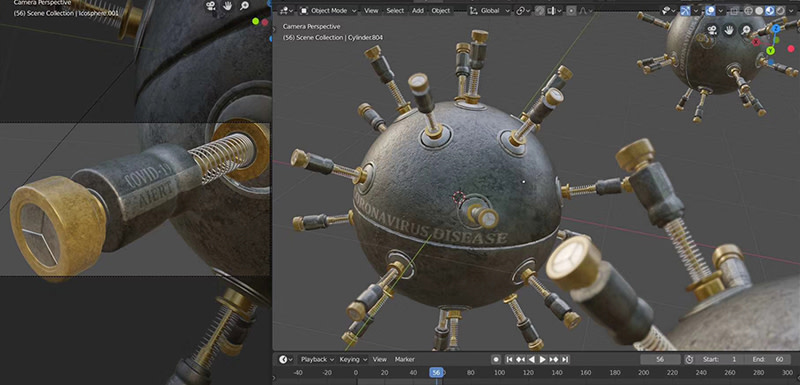Play animation in reverse
Image resolution: width=800 pixels, height=385 pixels.
point(531,359)
